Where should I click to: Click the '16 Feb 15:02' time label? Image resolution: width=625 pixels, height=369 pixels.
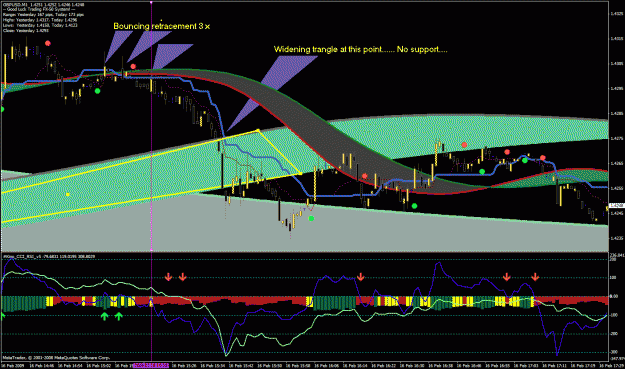pyautogui.click(x=98, y=365)
